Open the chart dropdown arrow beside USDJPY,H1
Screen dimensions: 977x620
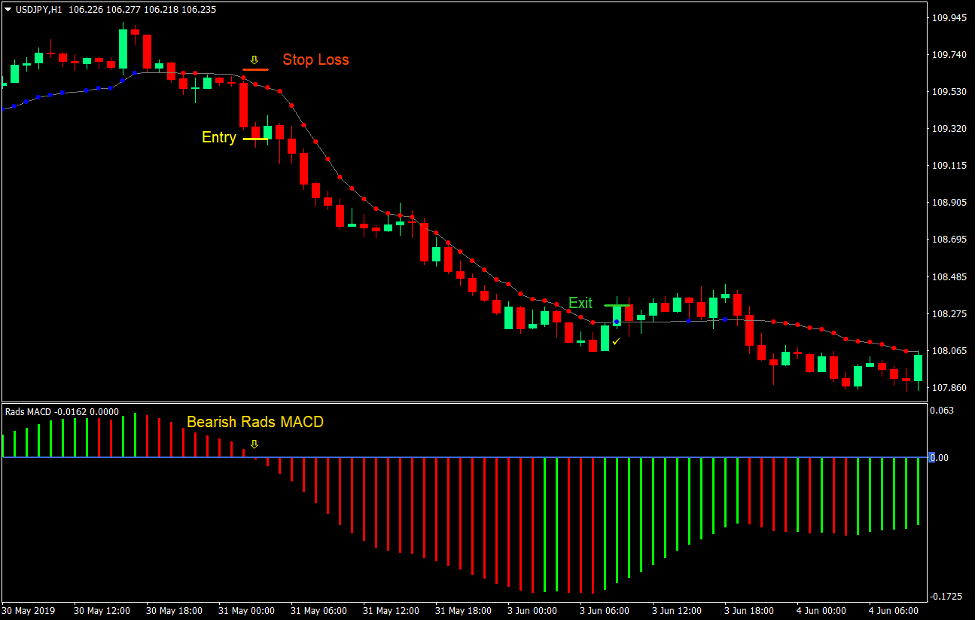tap(8, 8)
